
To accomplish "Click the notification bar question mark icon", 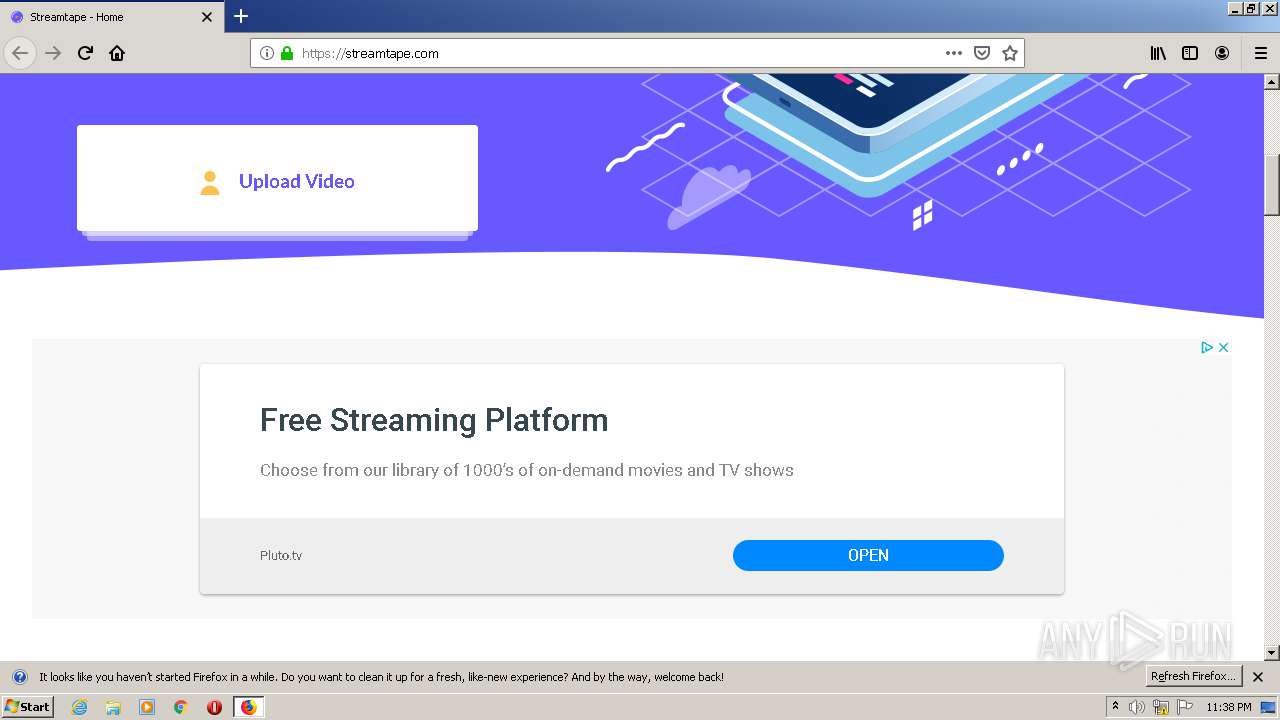I will pyautogui.click(x=19, y=677).
